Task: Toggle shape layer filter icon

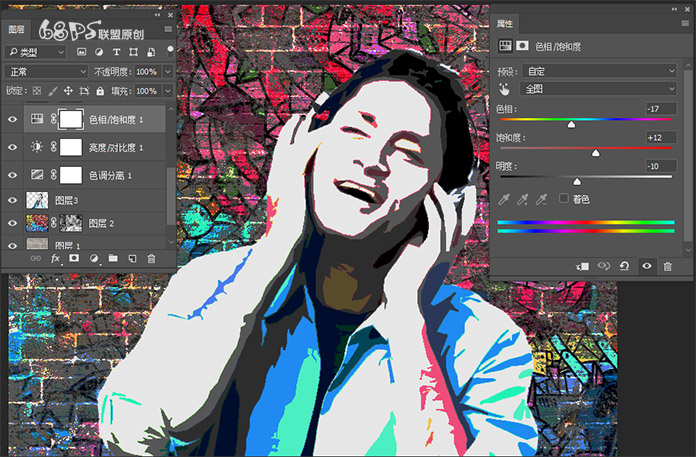Action: (x=133, y=52)
